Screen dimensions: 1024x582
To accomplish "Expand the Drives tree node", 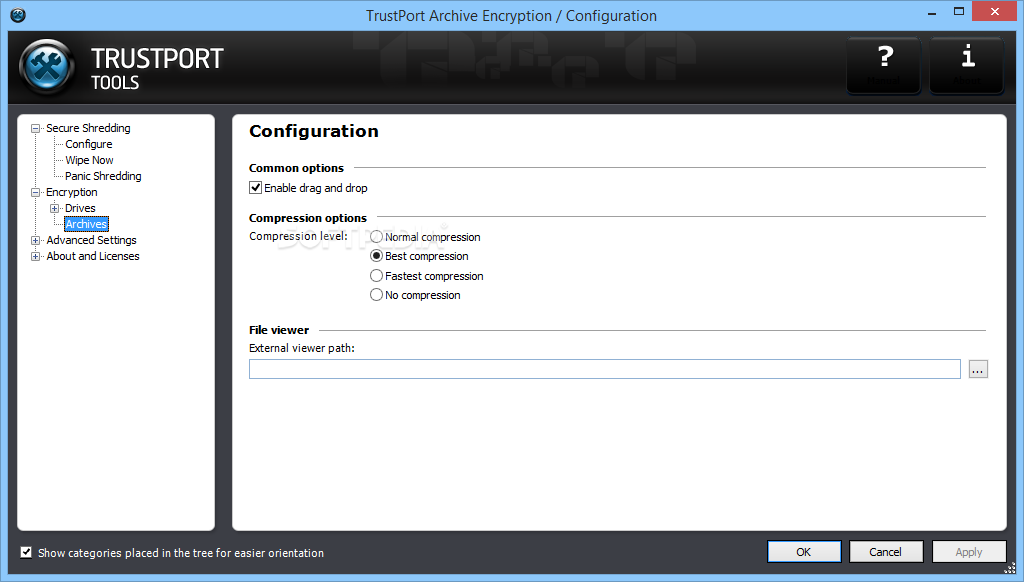I will 55,208.
